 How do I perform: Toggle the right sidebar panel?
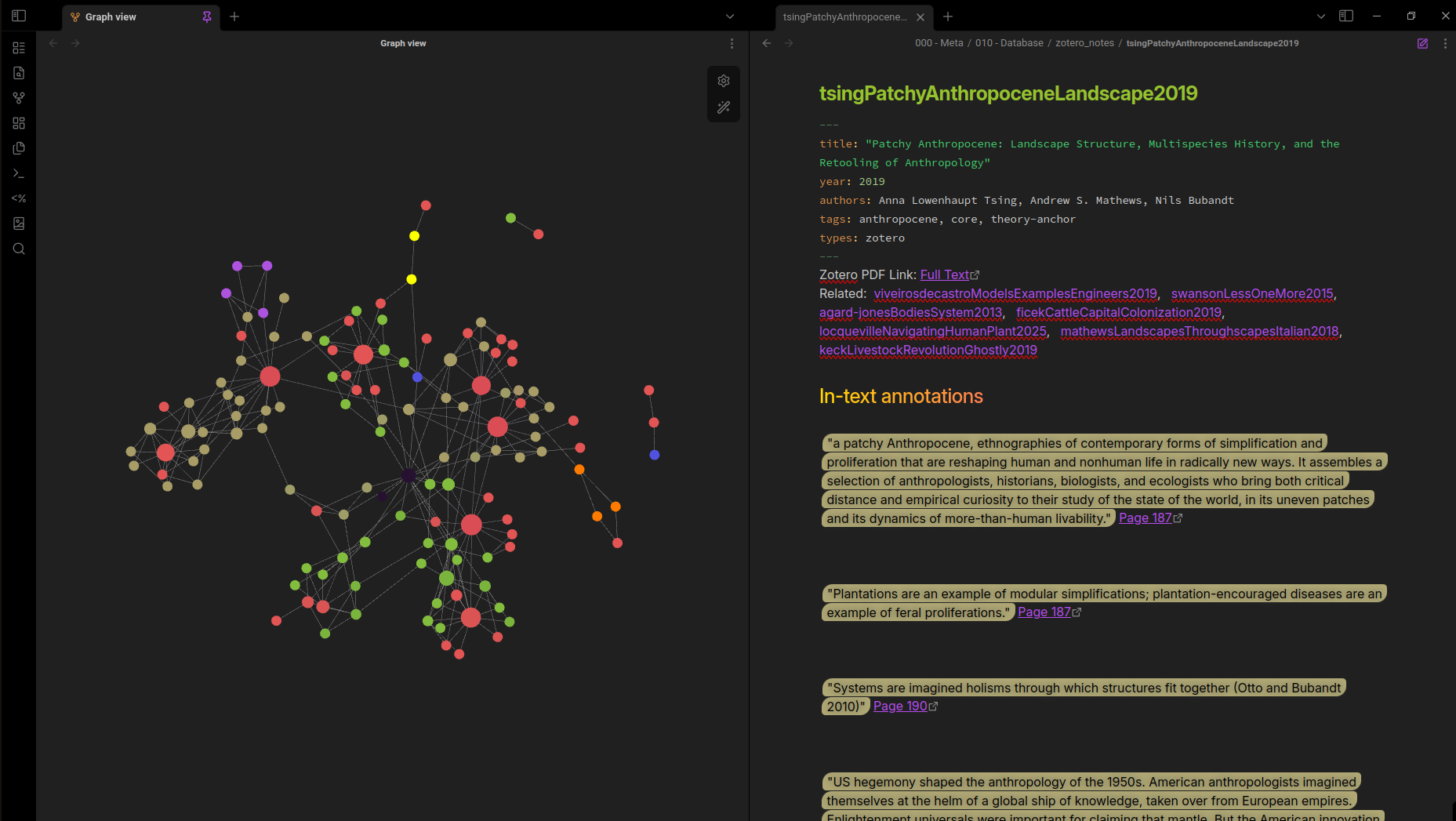point(1345,16)
